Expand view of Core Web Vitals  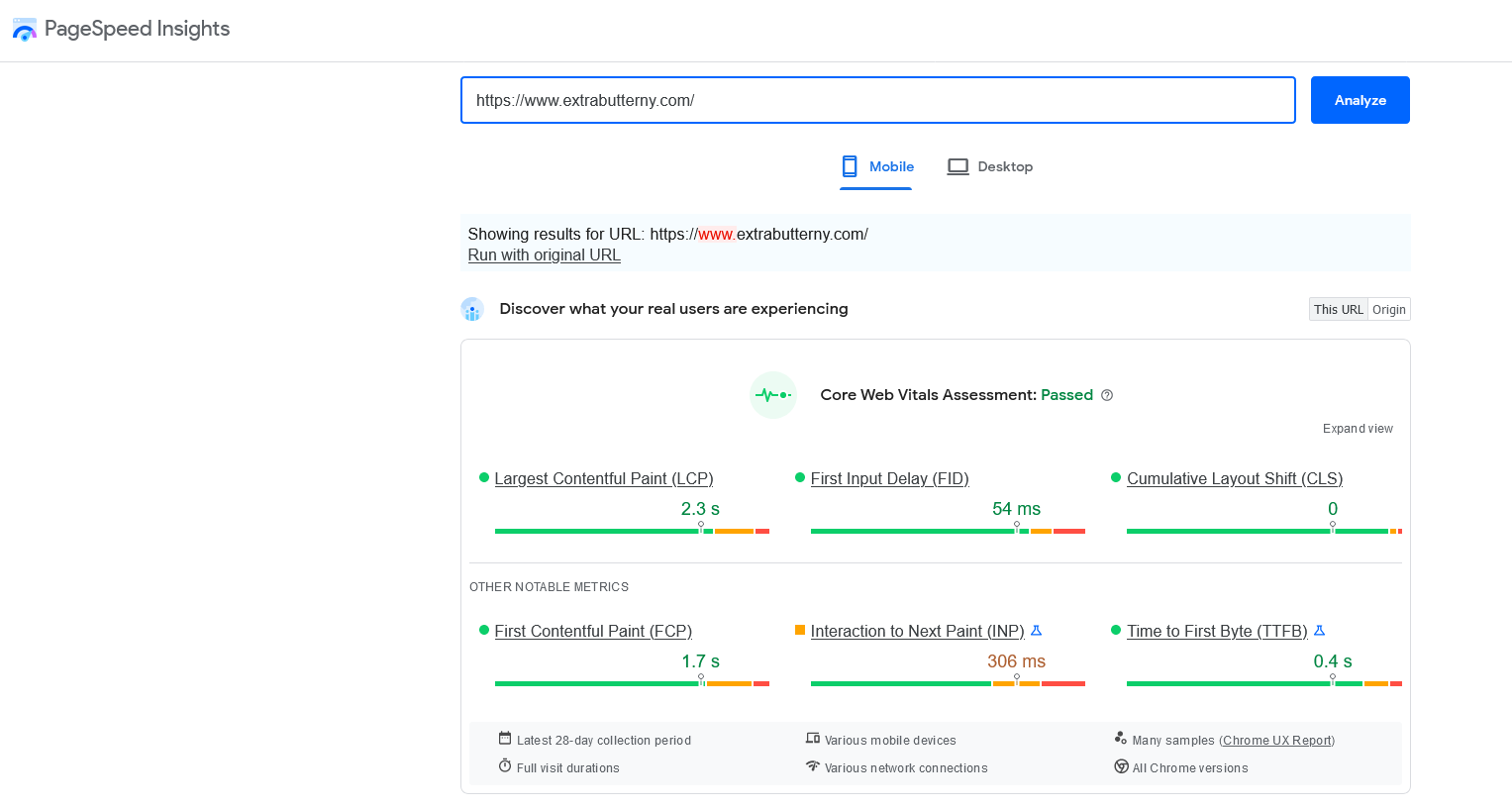pyautogui.click(x=1357, y=429)
